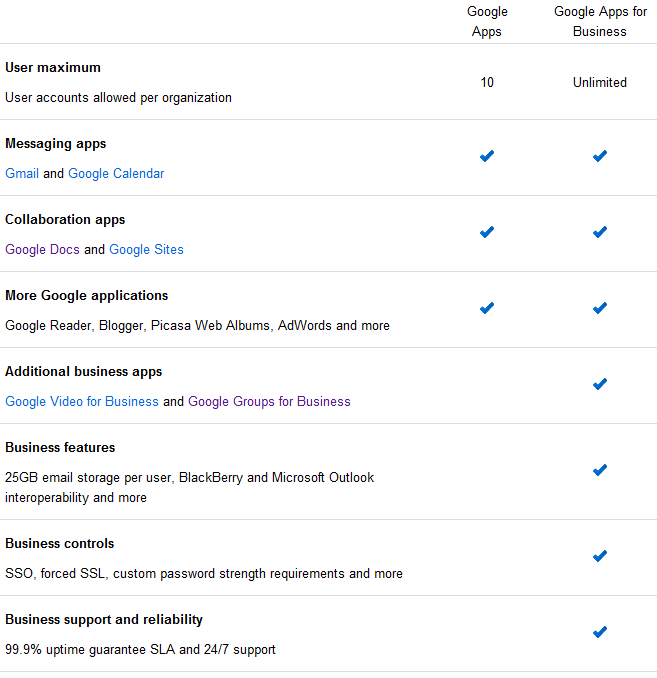
Task: Open the Google Calendar link
Action: tap(116, 173)
